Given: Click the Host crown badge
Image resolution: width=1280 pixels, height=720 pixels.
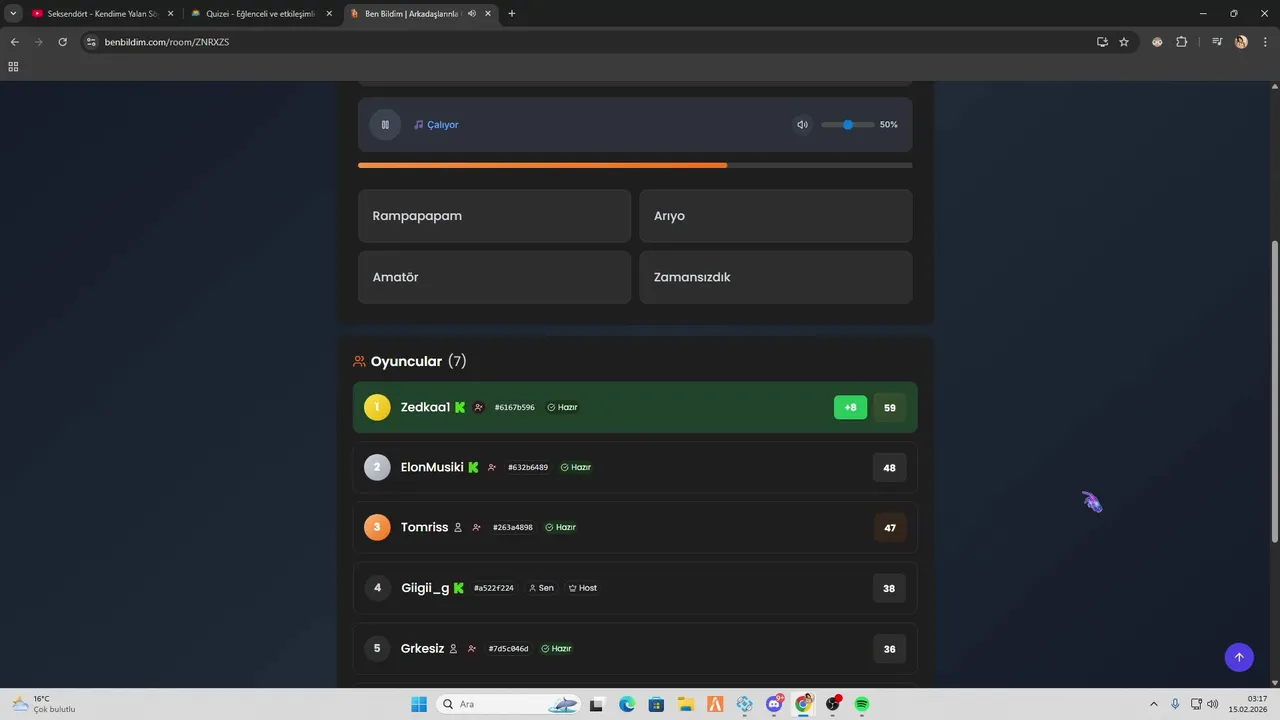Looking at the screenshot, I should tap(583, 588).
